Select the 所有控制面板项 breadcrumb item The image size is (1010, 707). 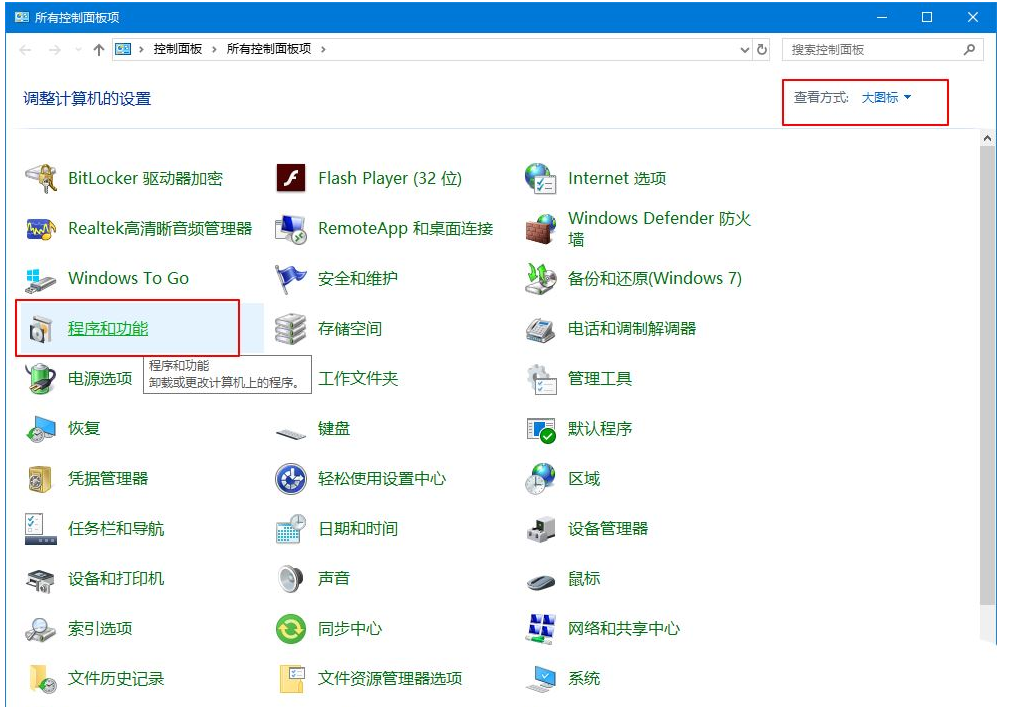pyautogui.click(x=269, y=50)
